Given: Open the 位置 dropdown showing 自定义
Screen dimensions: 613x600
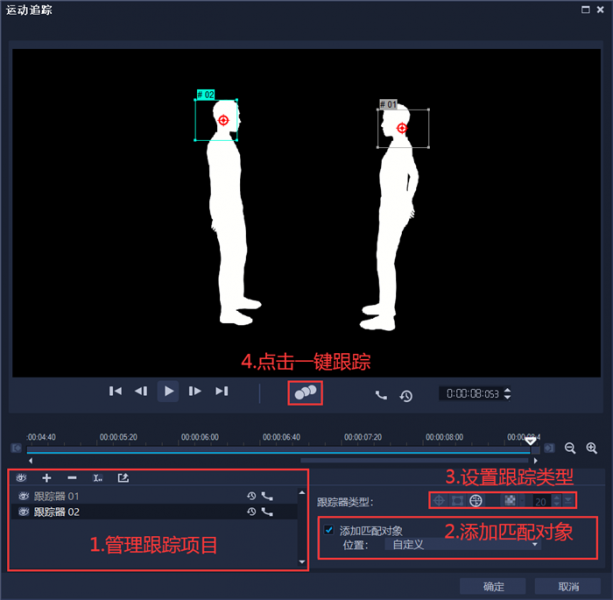Looking at the screenshot, I should coord(463,544).
